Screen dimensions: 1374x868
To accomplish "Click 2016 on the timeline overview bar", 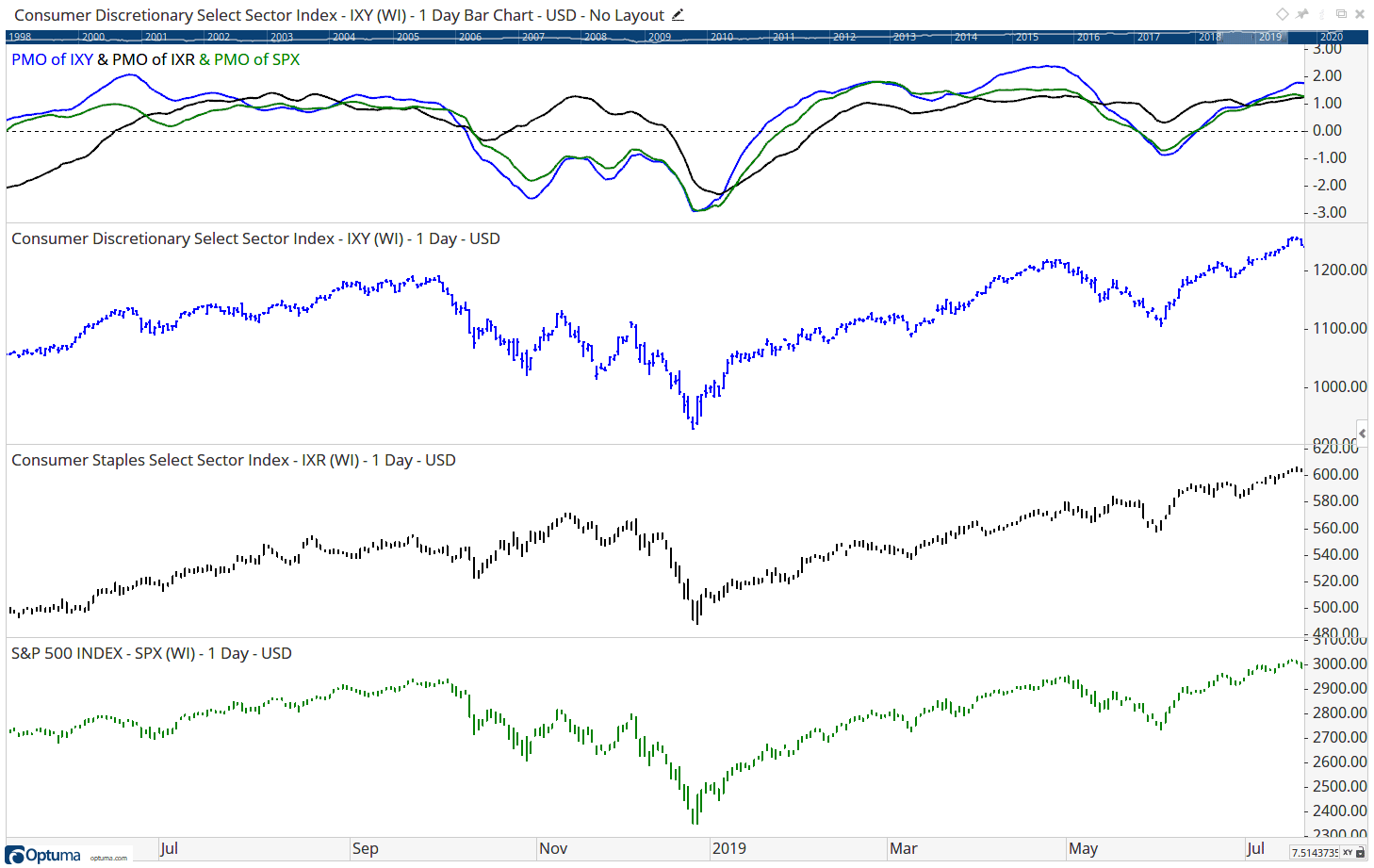I will (1088, 37).
